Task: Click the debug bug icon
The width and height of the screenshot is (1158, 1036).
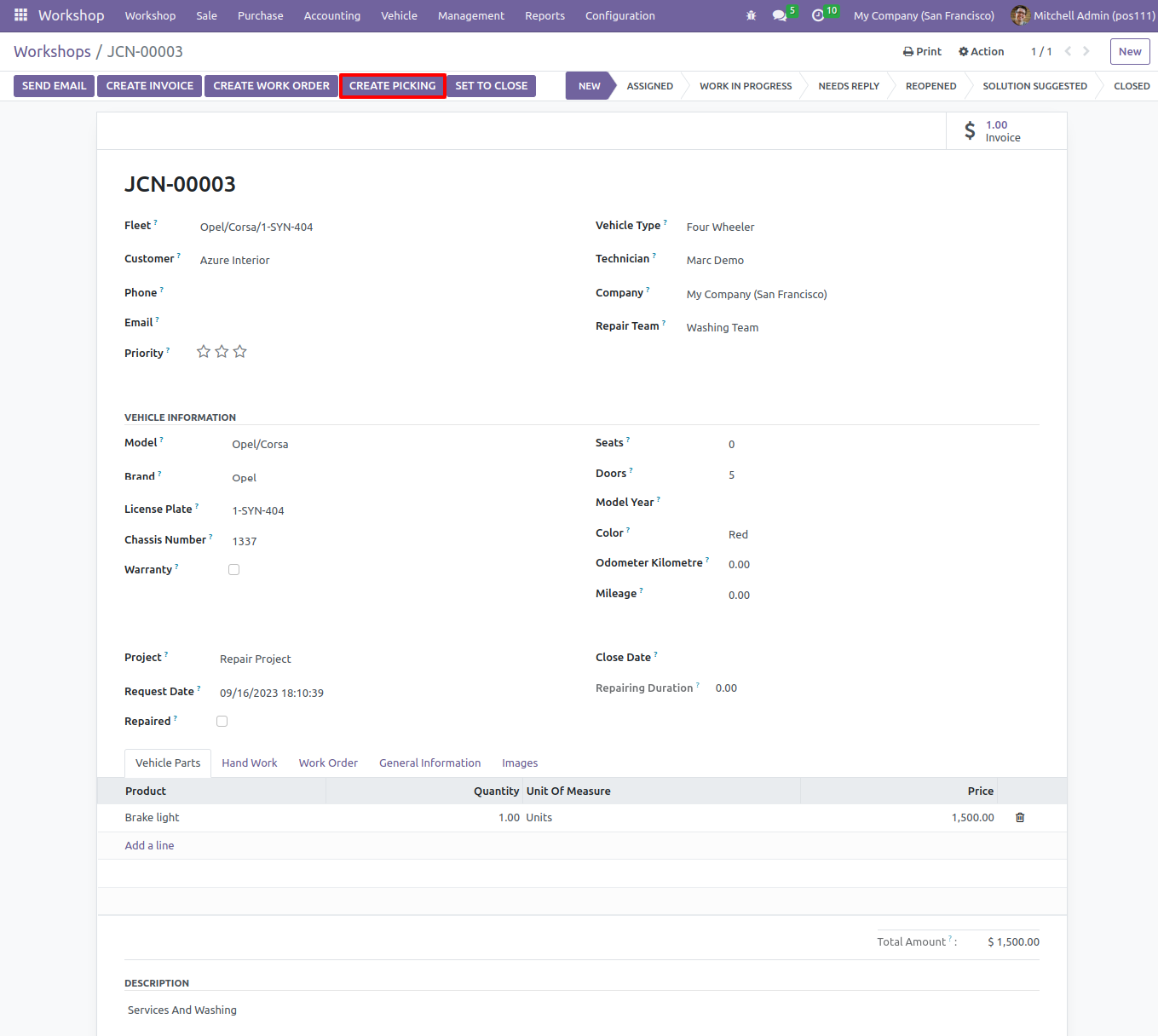Action: click(751, 15)
